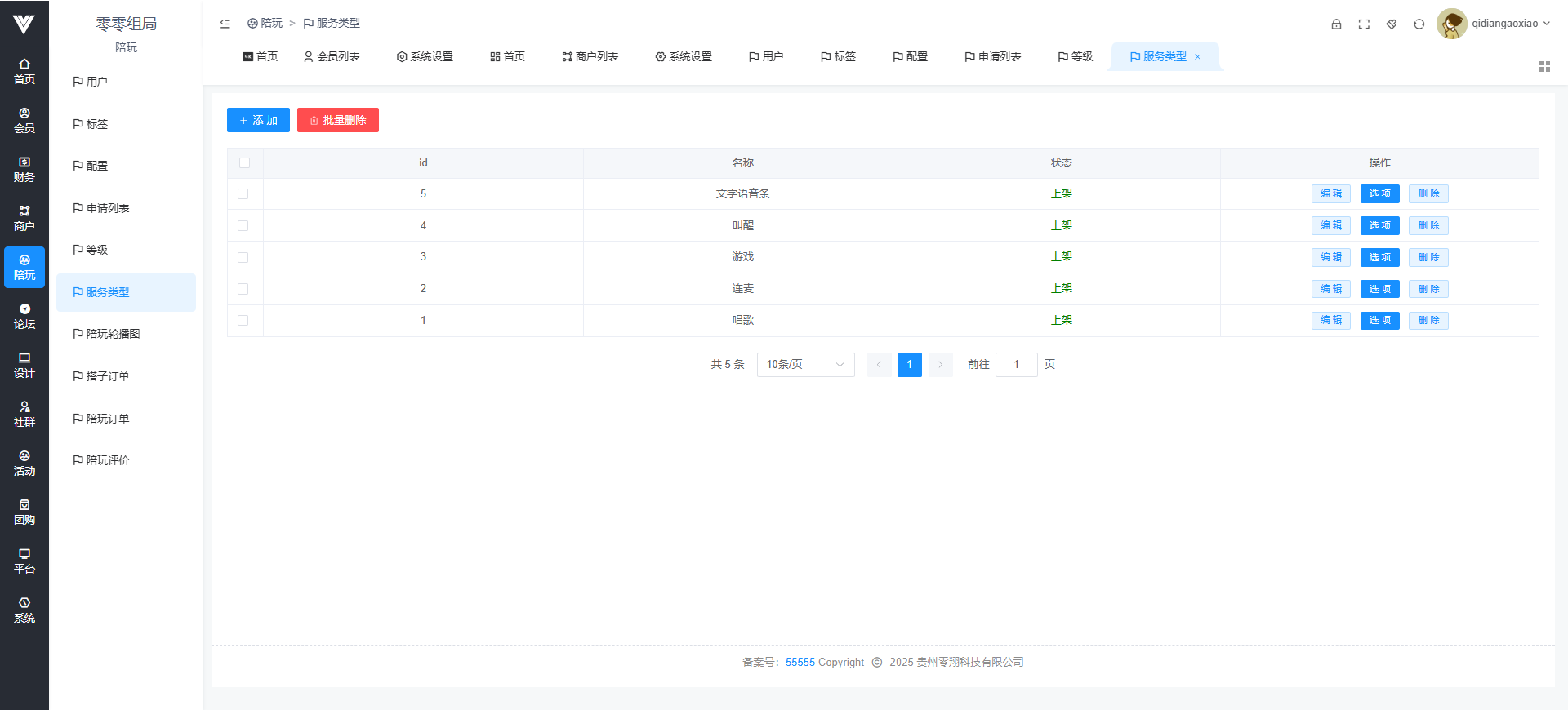
Task: Go to the next pagination page arrow
Action: [941, 365]
